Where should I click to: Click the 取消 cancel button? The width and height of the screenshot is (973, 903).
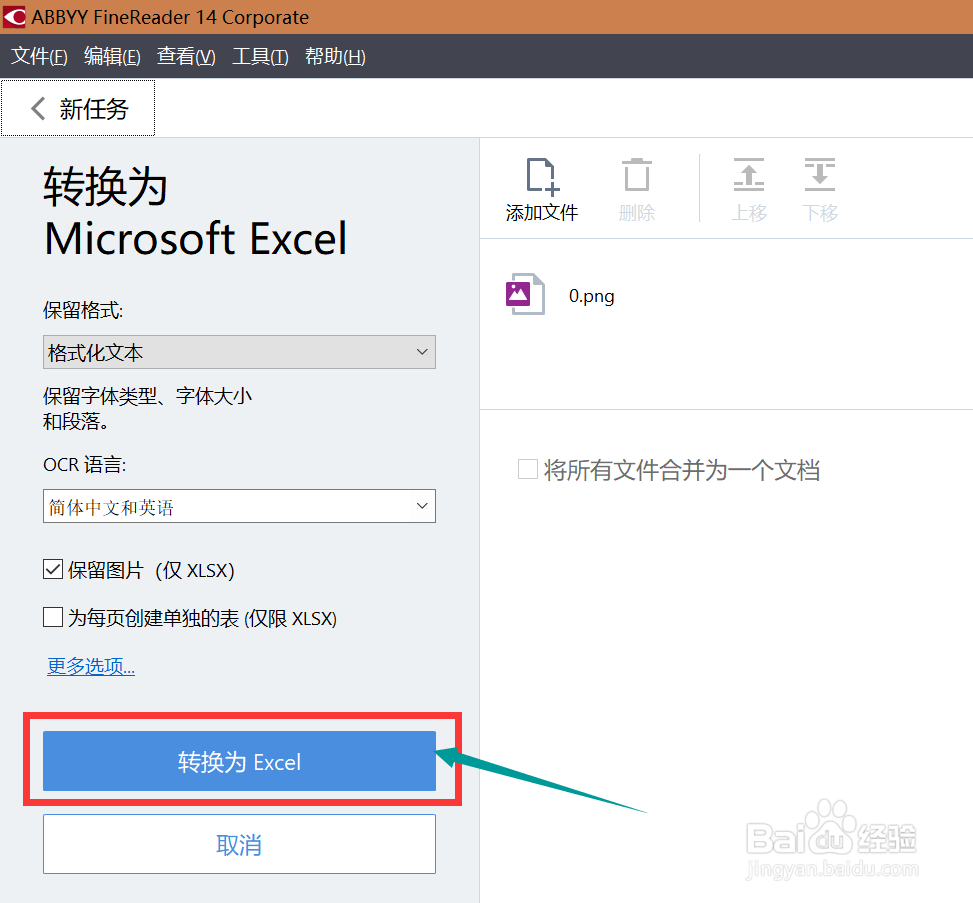[239, 844]
